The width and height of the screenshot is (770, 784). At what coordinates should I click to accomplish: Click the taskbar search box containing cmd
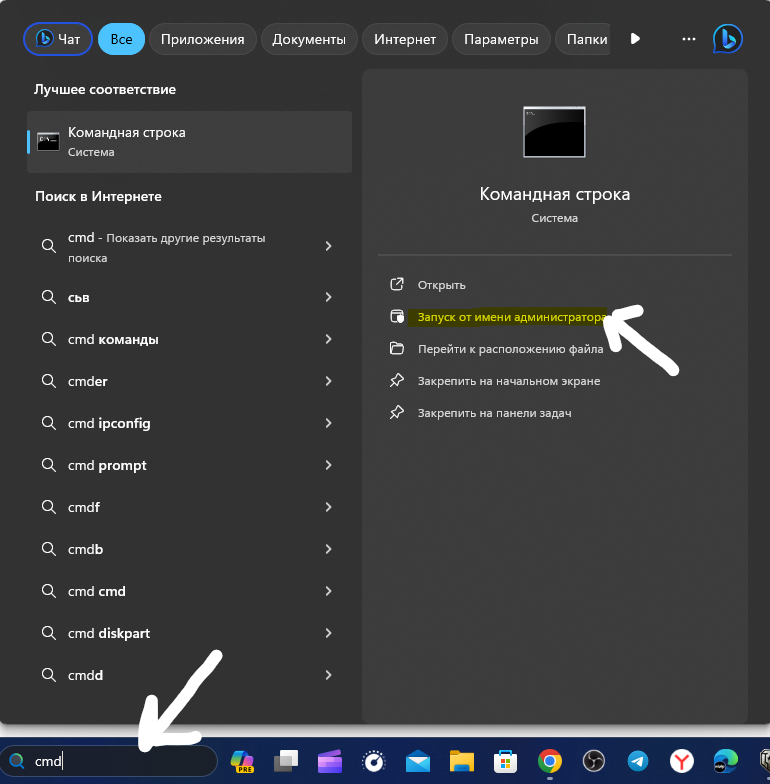pos(108,761)
